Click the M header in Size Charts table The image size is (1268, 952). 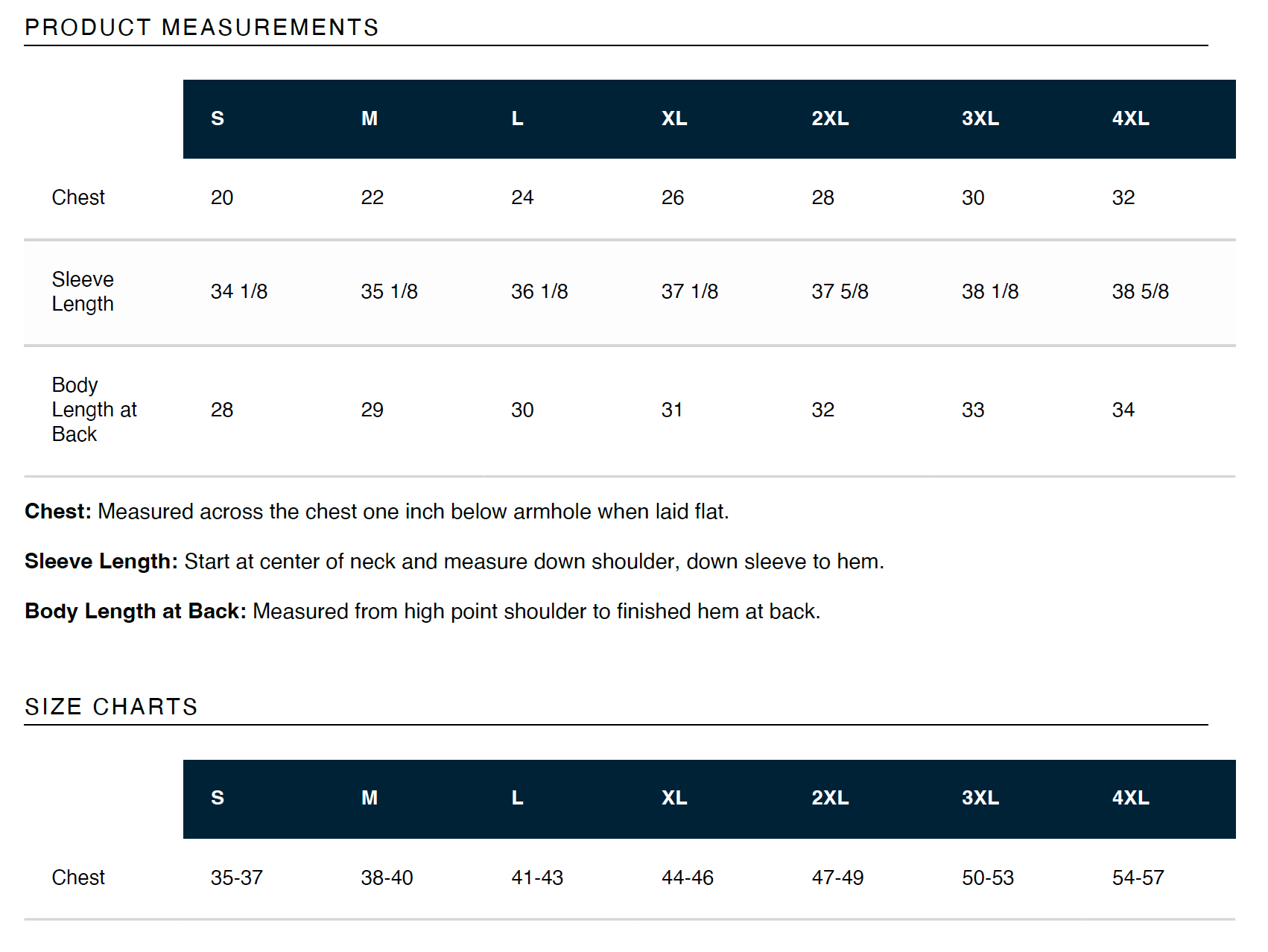(x=370, y=798)
